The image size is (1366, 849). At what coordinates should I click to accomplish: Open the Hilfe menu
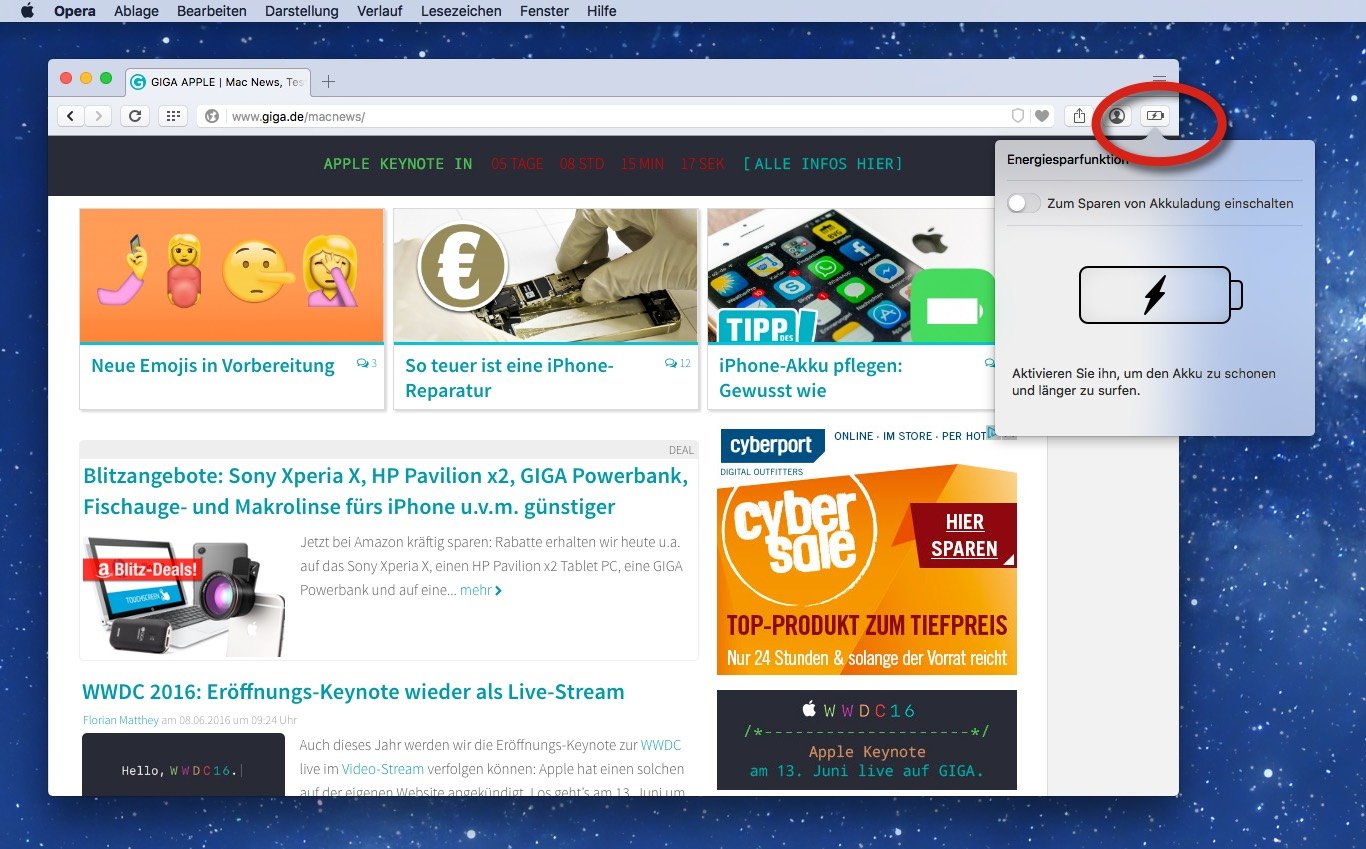(602, 11)
